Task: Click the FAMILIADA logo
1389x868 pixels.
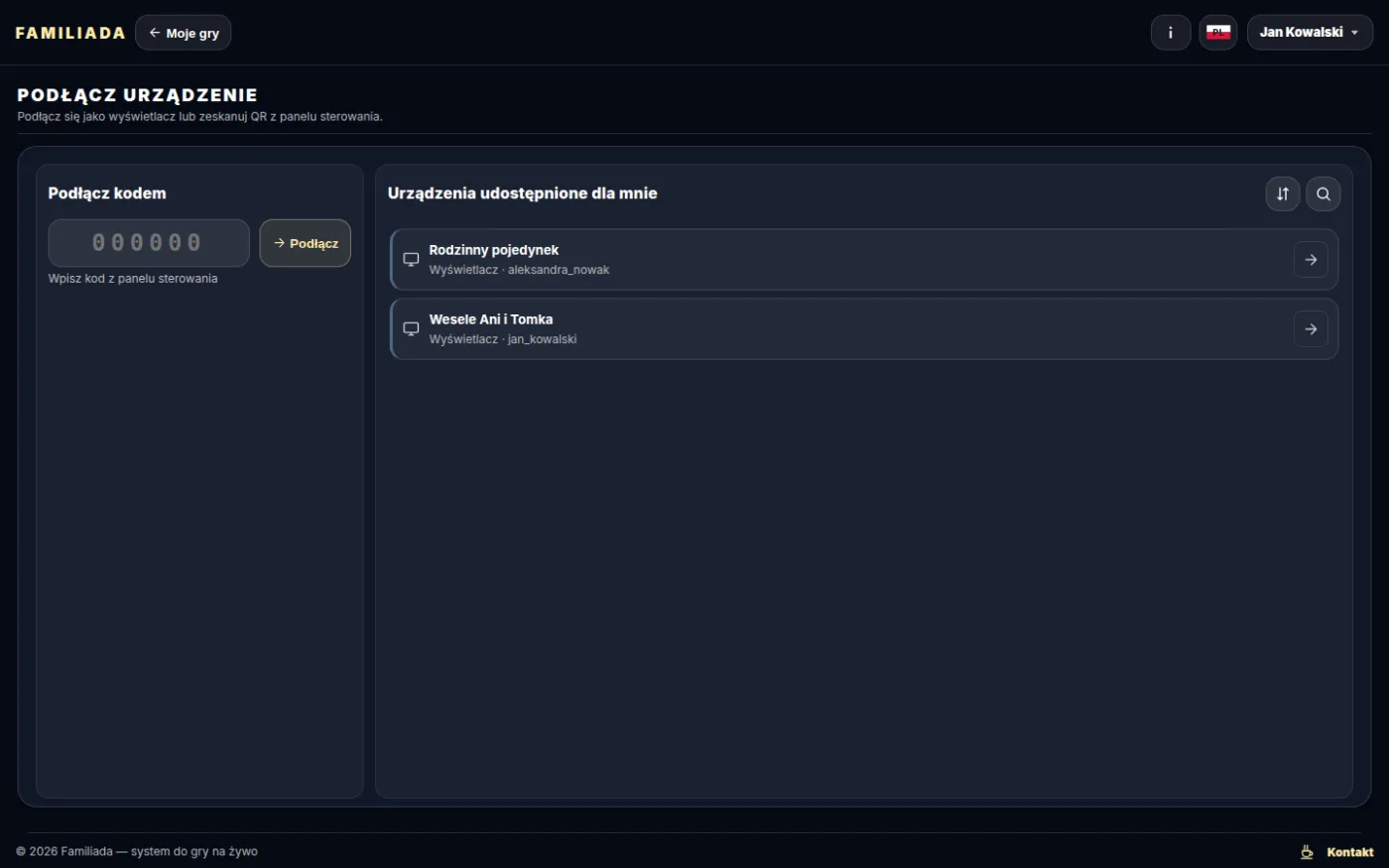Action: 70,33
